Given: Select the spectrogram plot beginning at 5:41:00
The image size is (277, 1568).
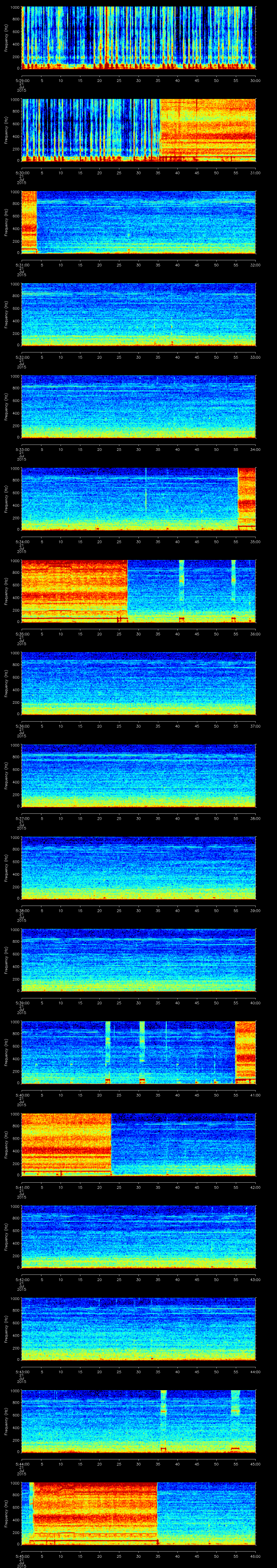Looking at the screenshot, I should tap(138, 1144).
